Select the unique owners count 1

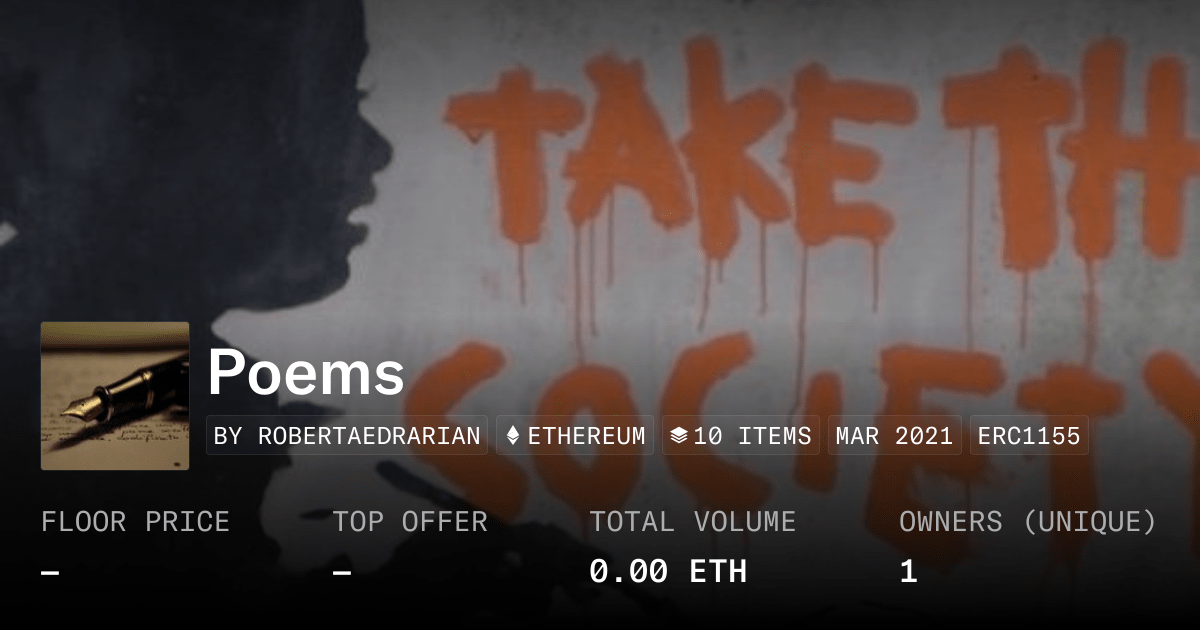coord(908,572)
